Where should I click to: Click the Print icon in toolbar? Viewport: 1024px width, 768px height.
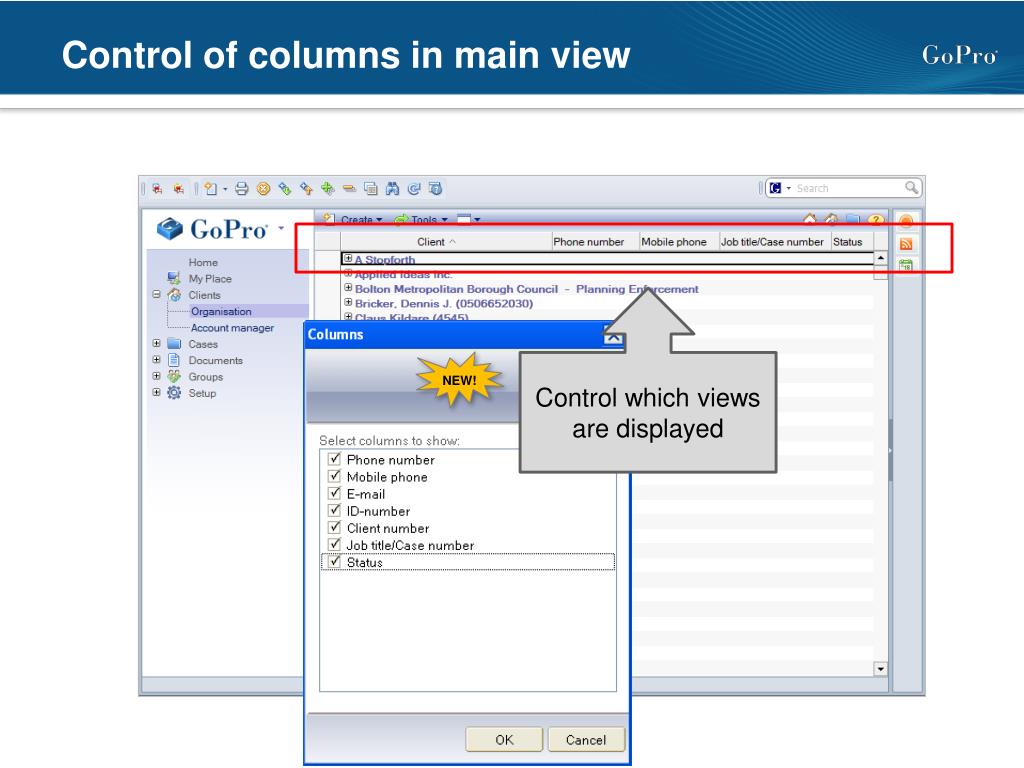242,189
